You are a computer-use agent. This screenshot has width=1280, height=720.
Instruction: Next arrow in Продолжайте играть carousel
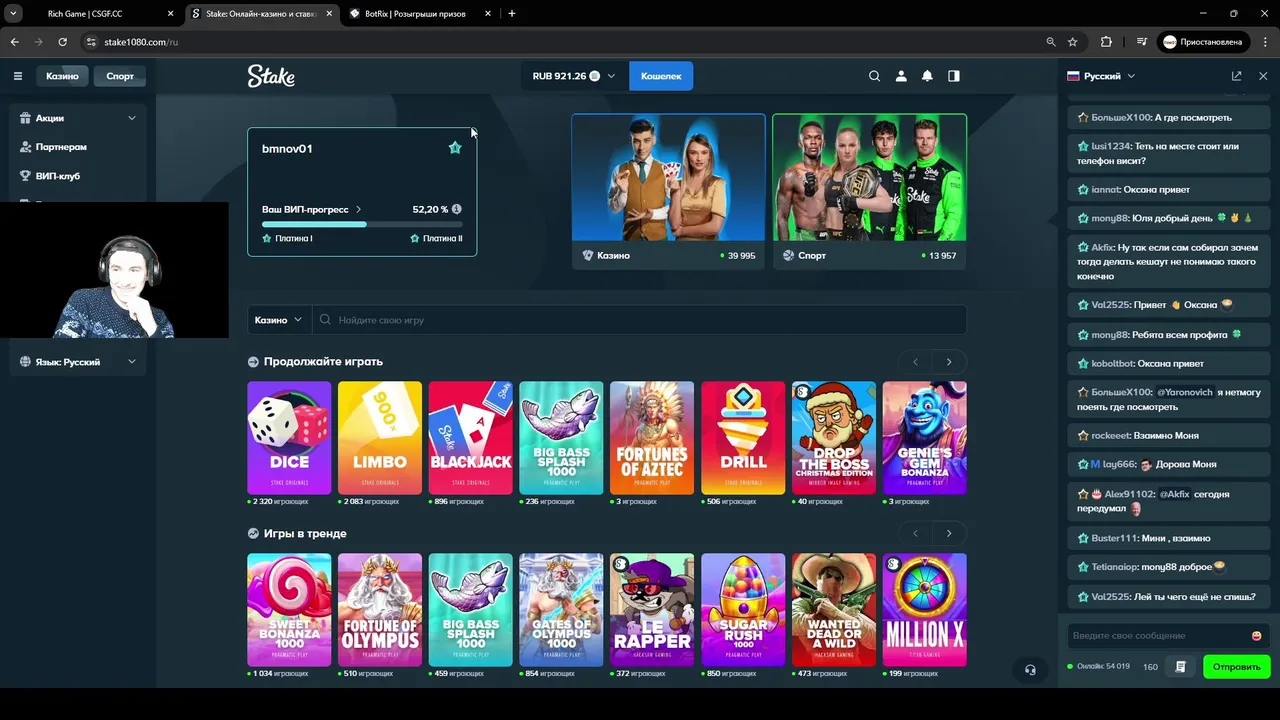pyautogui.click(x=949, y=362)
